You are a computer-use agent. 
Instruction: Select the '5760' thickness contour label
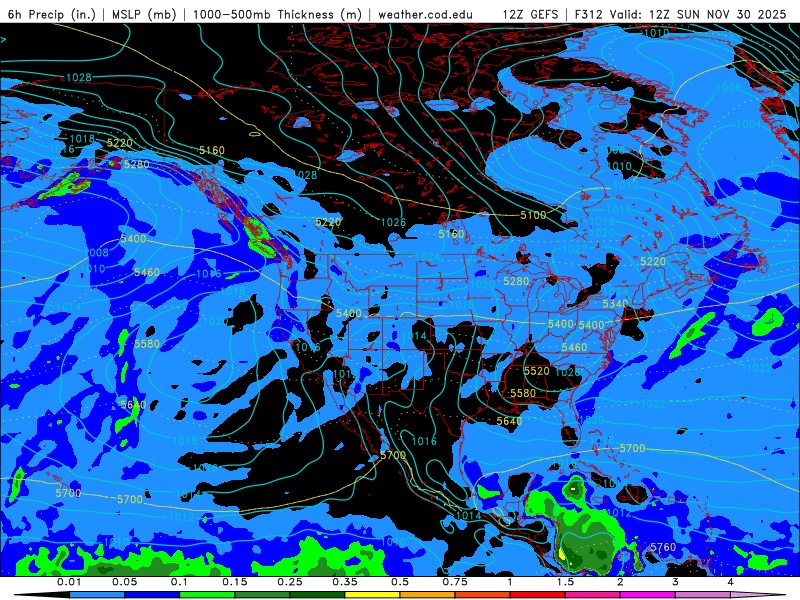(x=663, y=547)
